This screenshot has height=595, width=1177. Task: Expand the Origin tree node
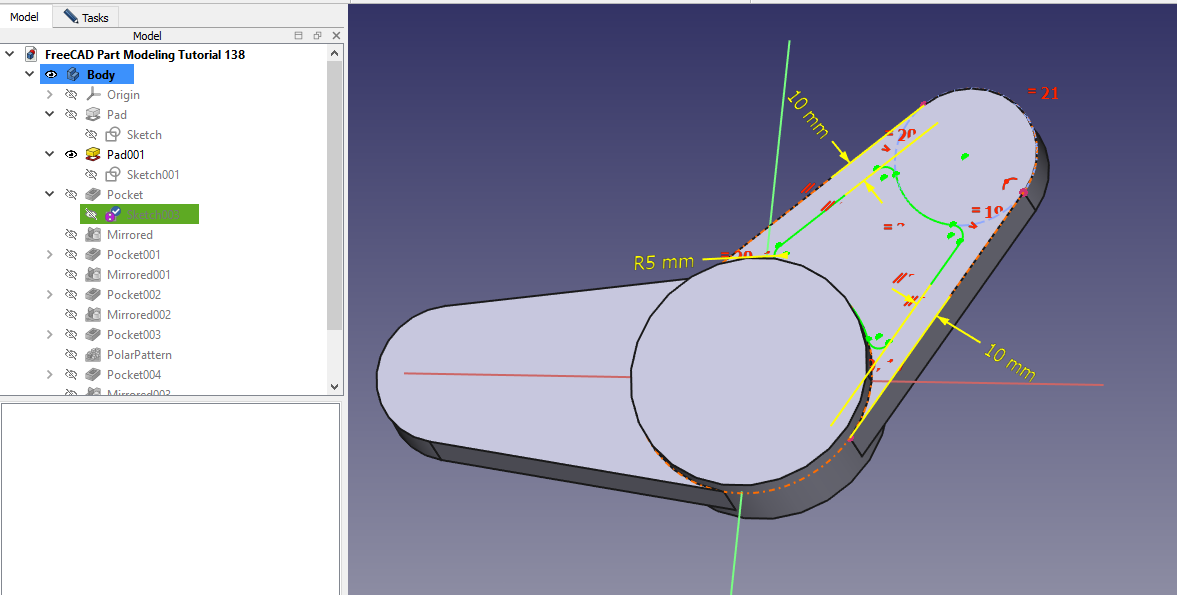[x=50, y=95]
